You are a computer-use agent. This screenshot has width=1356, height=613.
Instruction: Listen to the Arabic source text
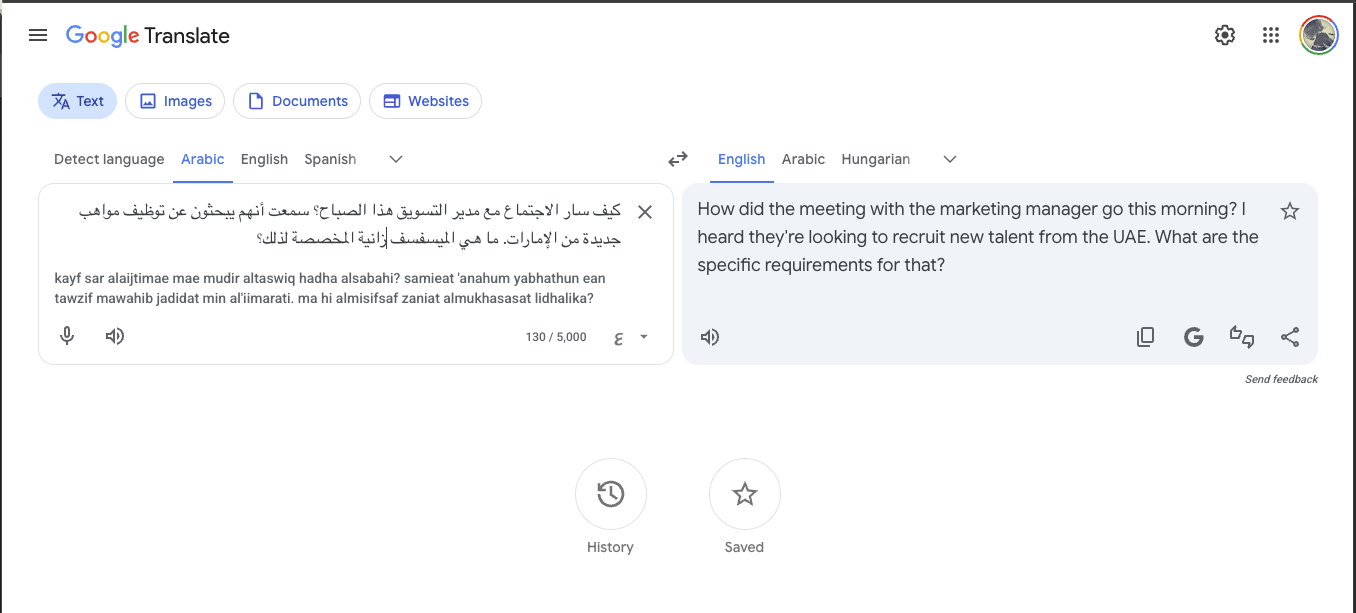pyautogui.click(x=114, y=336)
